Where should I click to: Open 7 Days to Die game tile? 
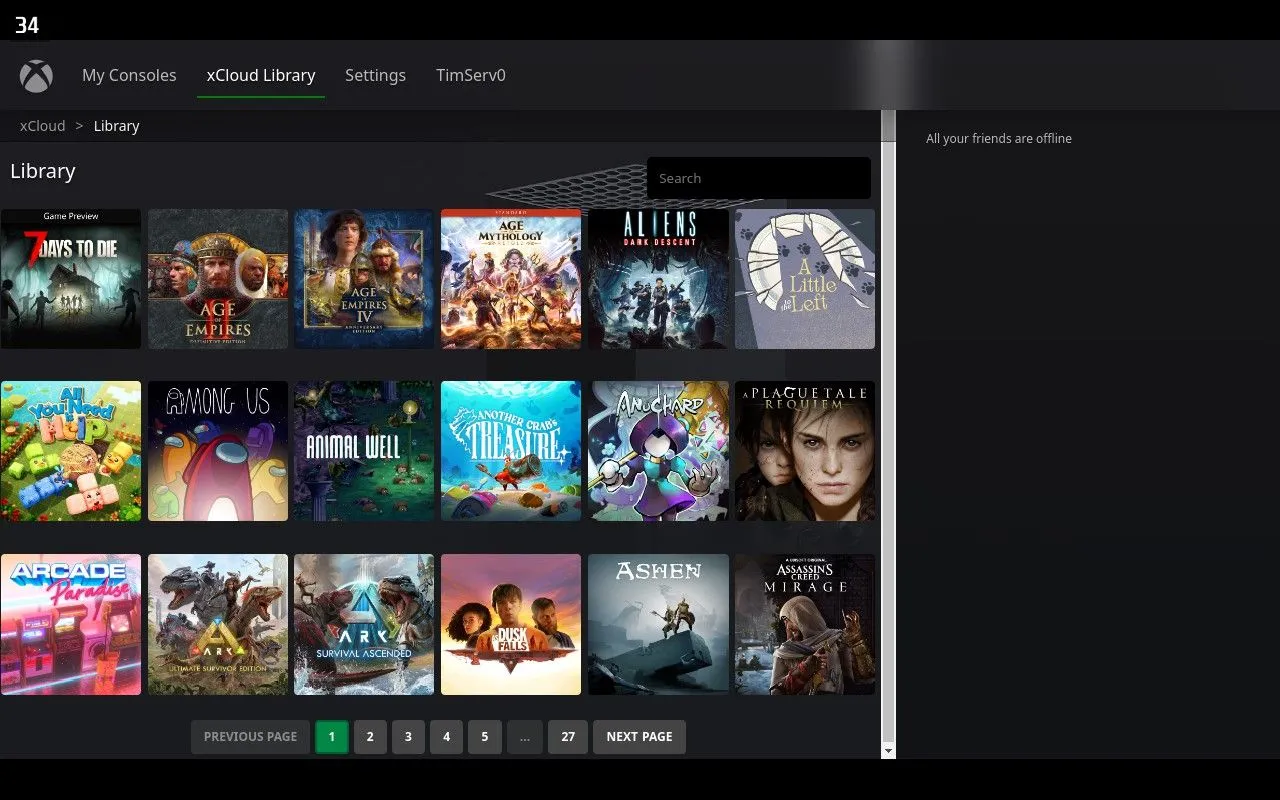pyautogui.click(x=71, y=279)
